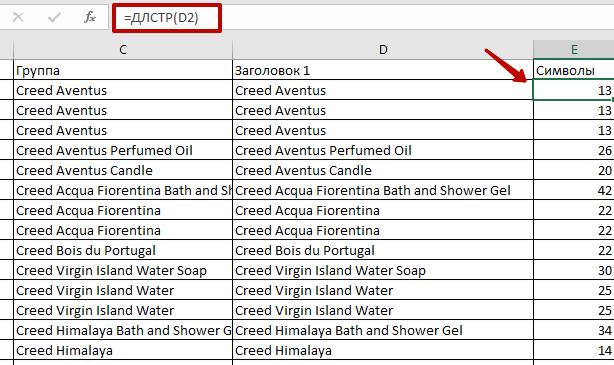The width and height of the screenshot is (614, 365).
Task: Click the cell showing 34 in column E
Action: (x=574, y=330)
